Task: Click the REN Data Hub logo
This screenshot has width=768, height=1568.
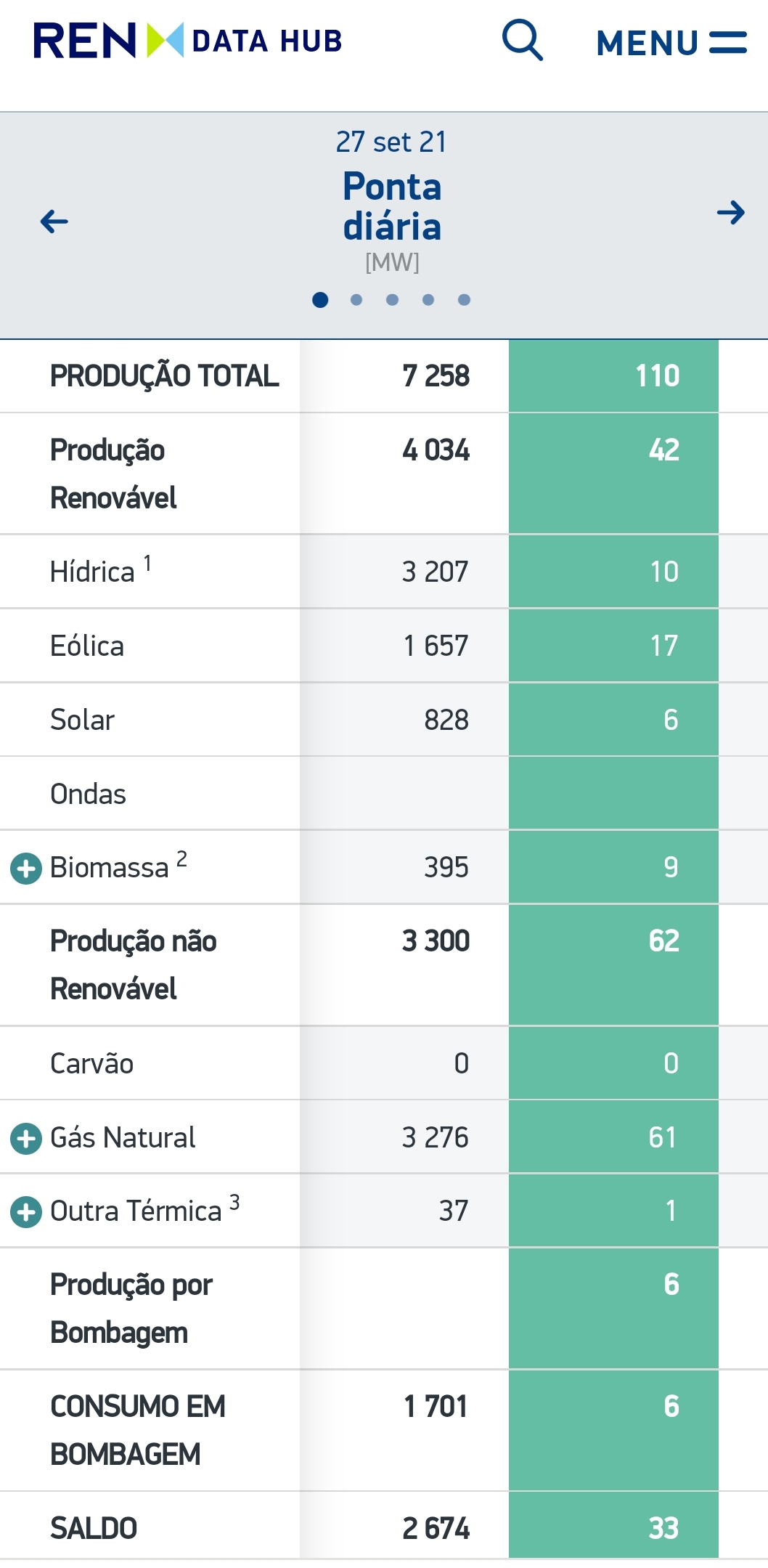Action: [188, 41]
